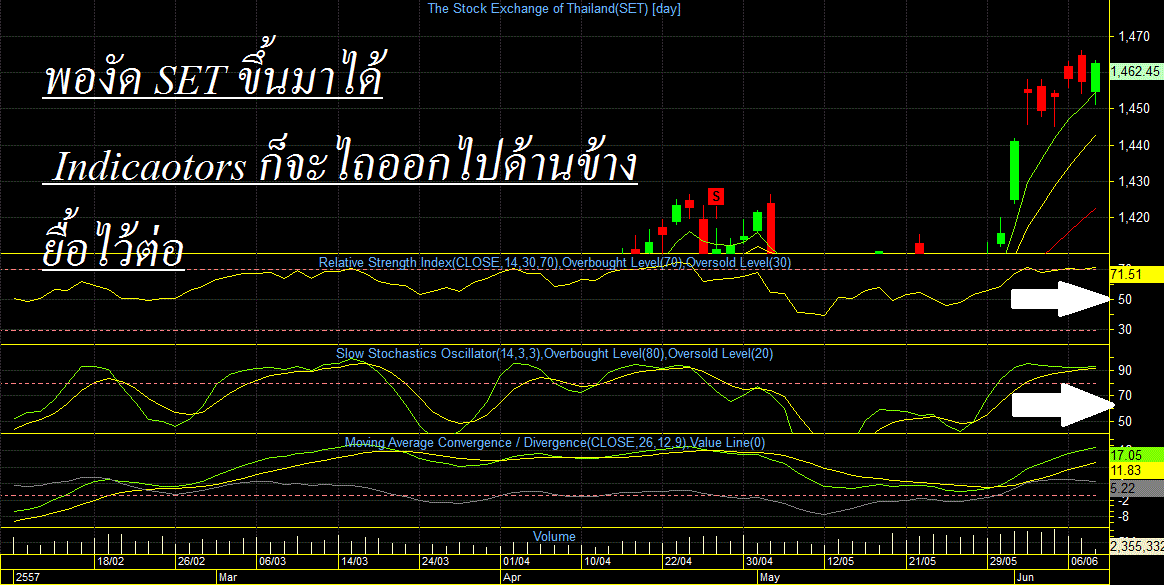Click the -2 label on the MACD axis
The width and height of the screenshot is (1164, 585).
pyautogui.click(x=1123, y=501)
